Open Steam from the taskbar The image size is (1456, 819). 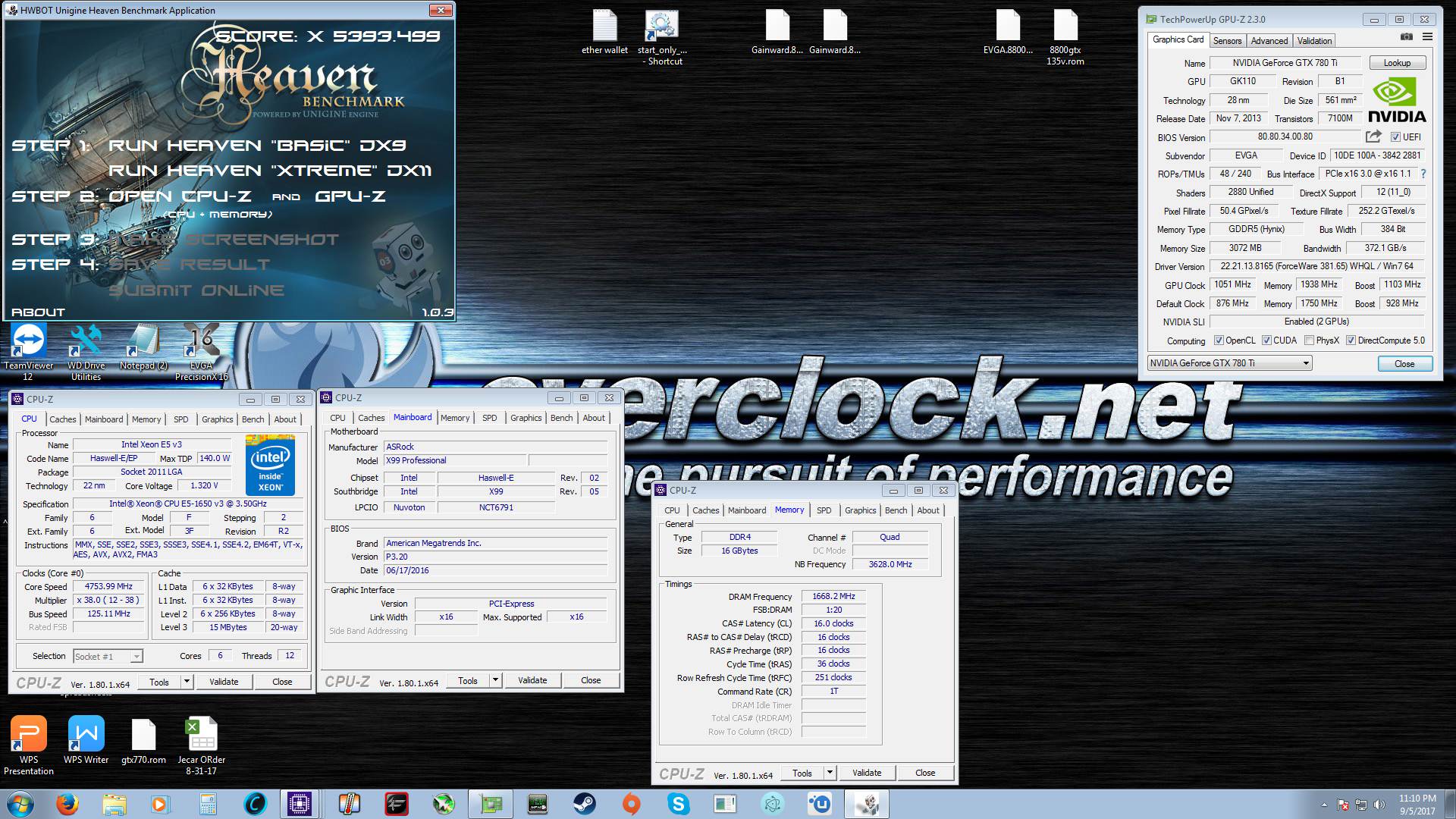584,804
